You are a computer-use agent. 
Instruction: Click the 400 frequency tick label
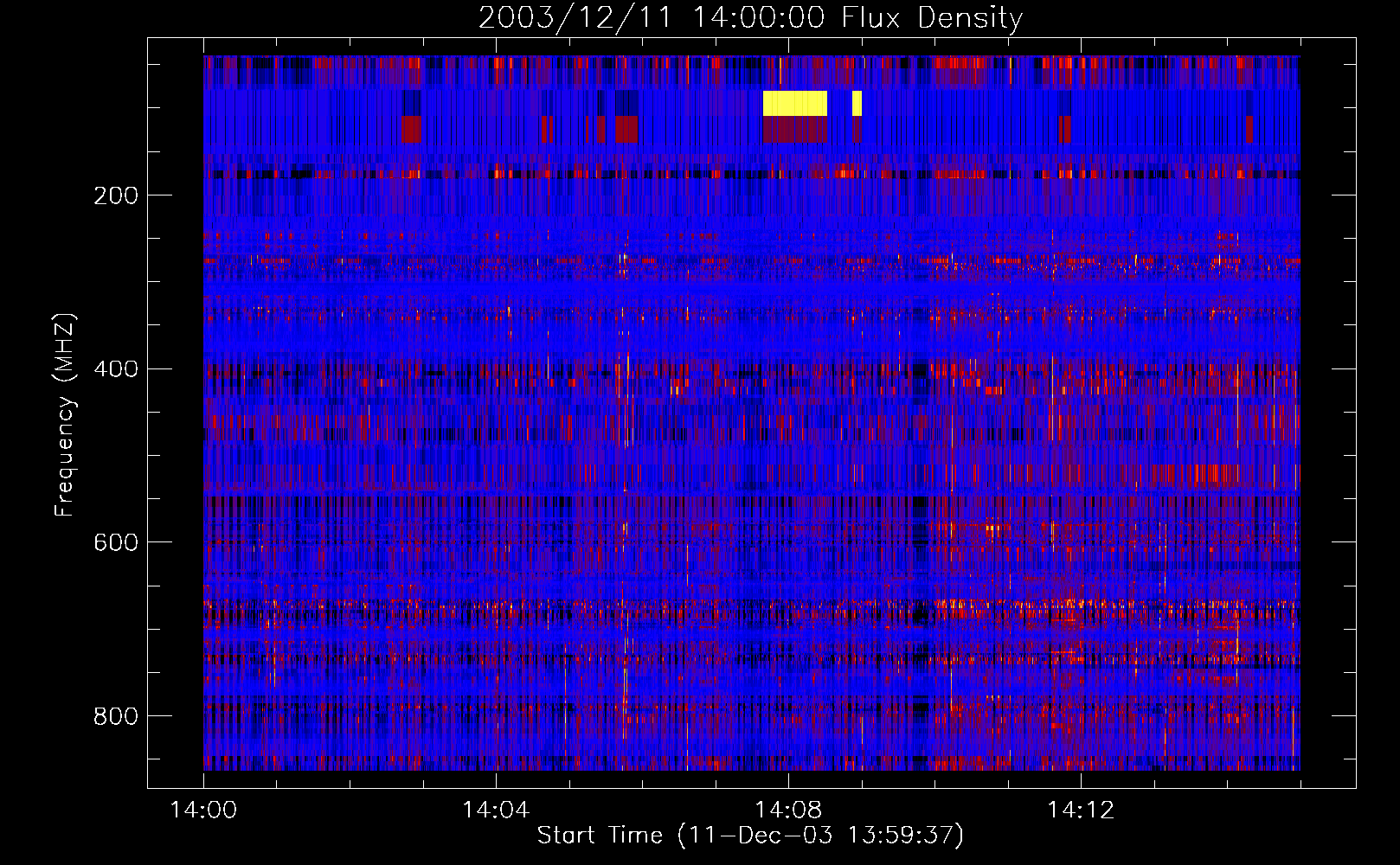pos(116,369)
